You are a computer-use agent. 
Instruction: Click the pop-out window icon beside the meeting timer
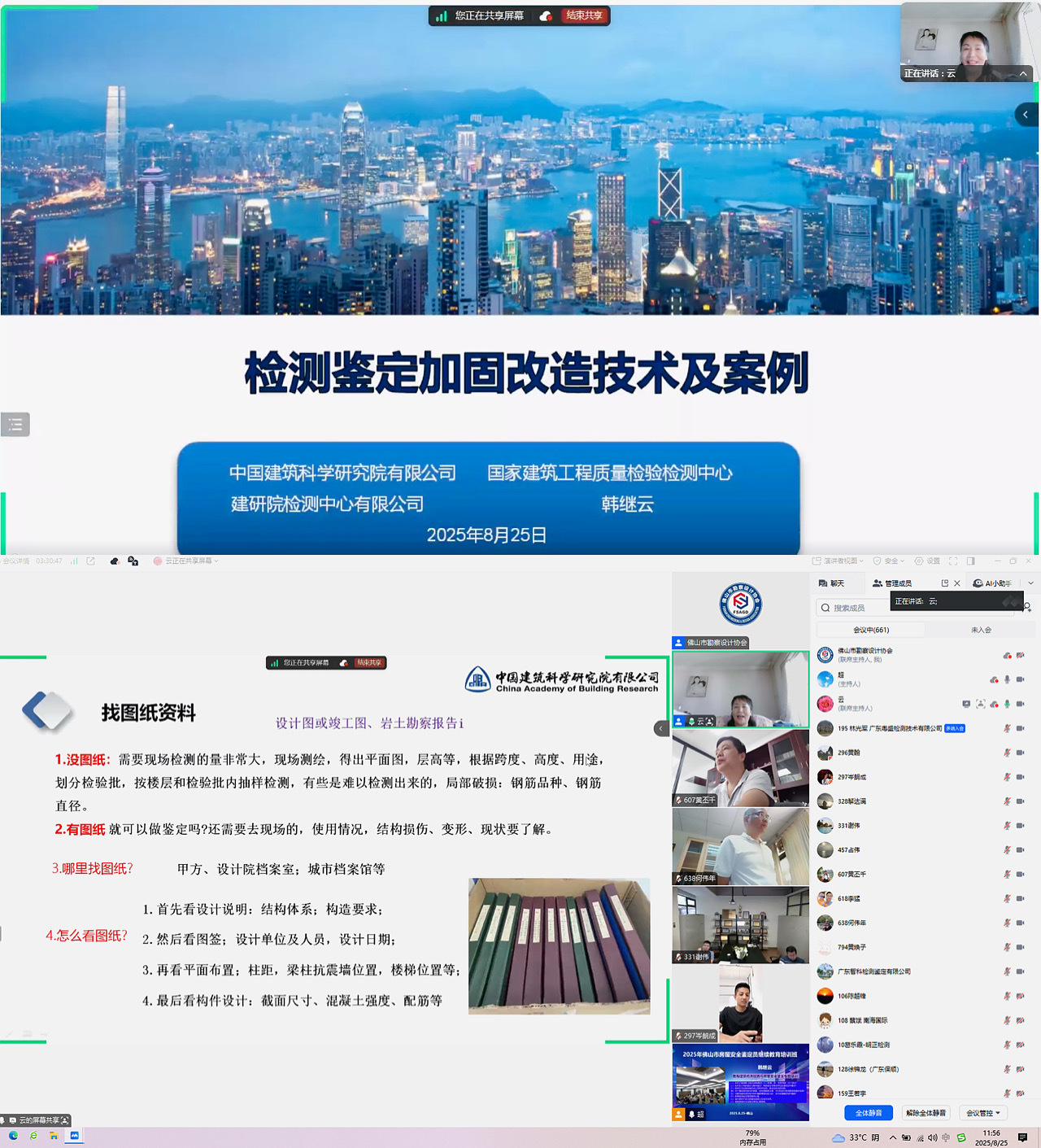[90, 561]
